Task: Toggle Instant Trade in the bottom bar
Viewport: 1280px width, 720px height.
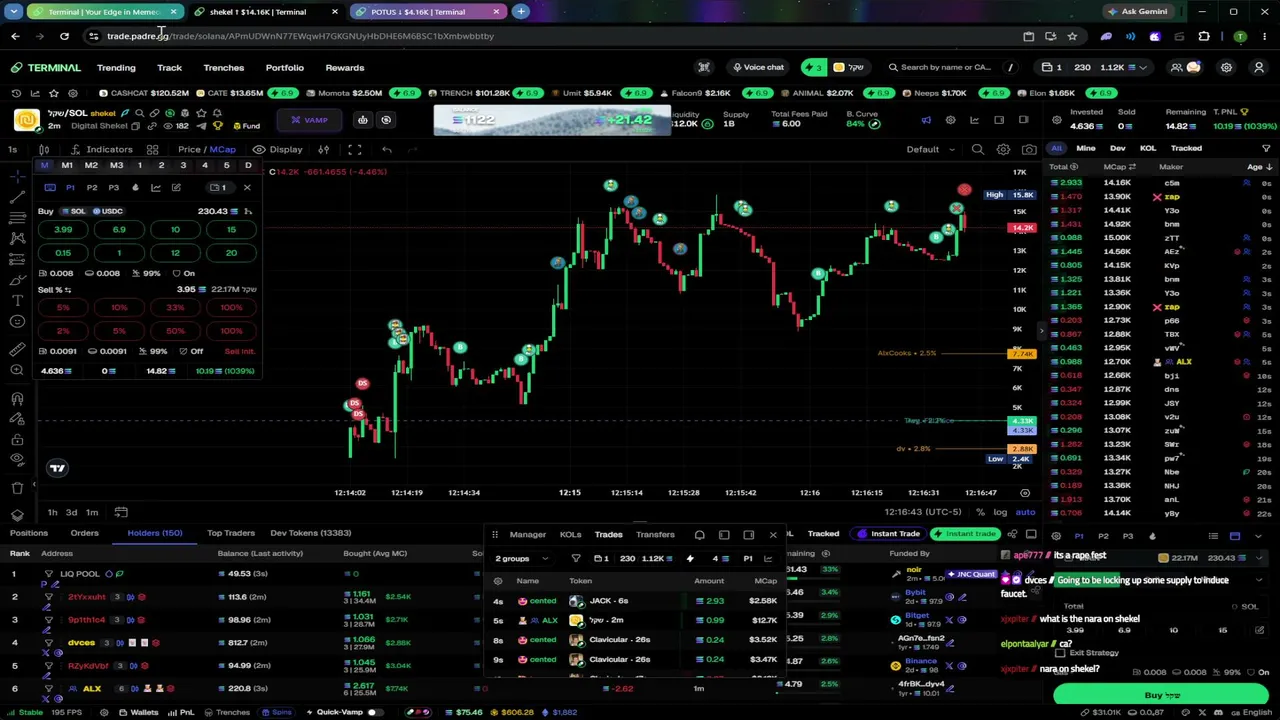Action: coord(889,534)
